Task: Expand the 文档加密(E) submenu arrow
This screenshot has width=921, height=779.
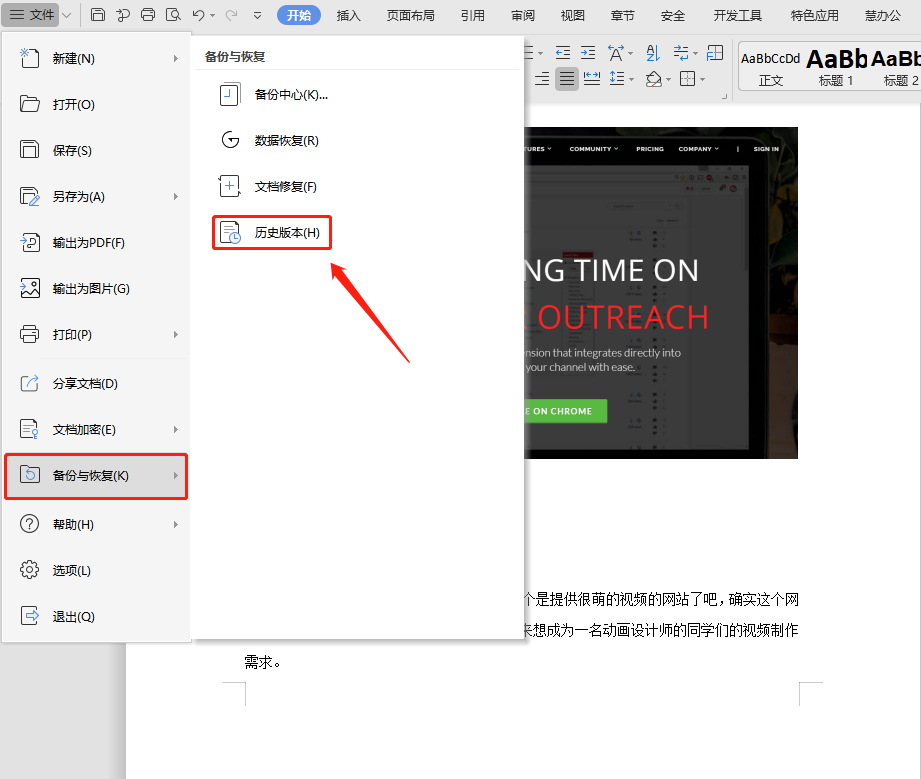Action: point(176,429)
